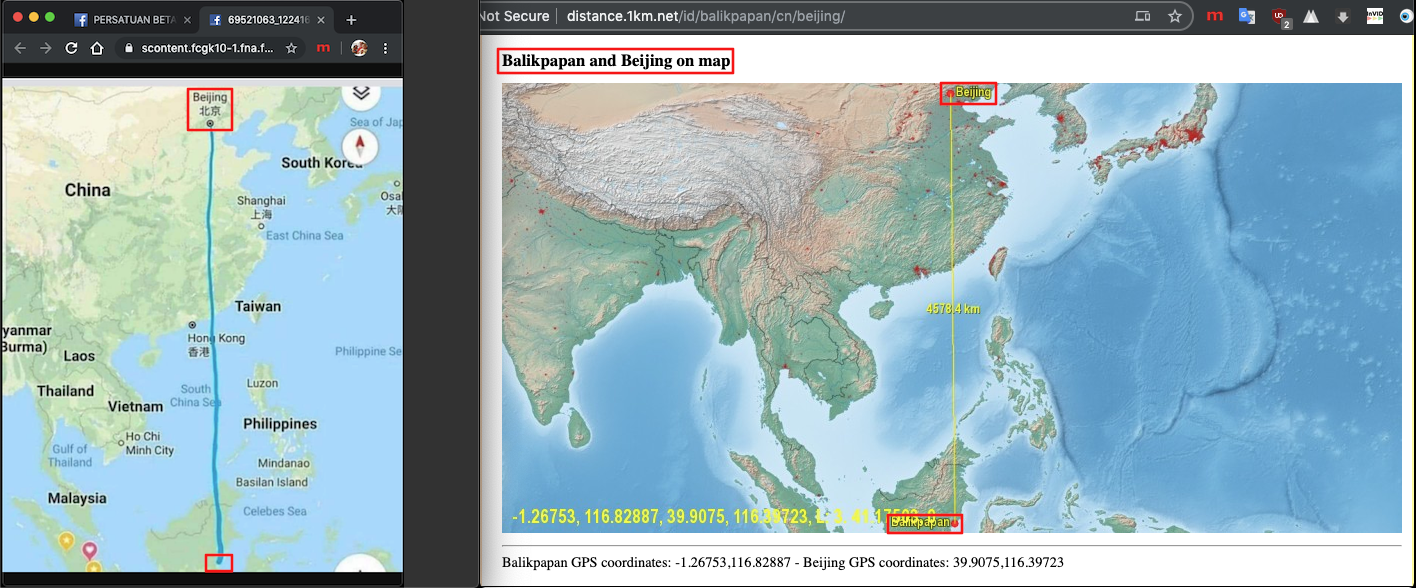Click the download arrow extension icon
1416x588 pixels.
point(1342,16)
